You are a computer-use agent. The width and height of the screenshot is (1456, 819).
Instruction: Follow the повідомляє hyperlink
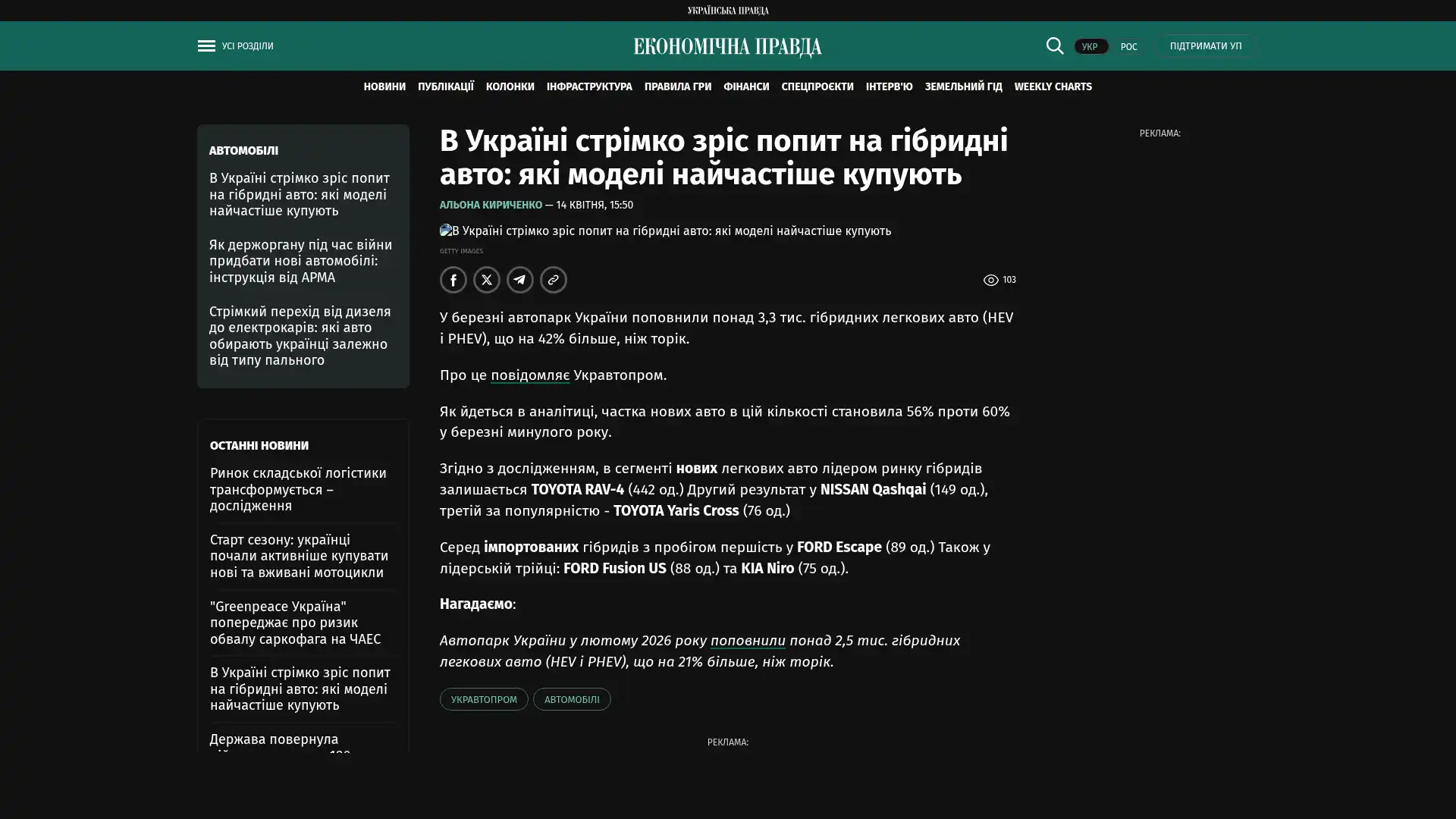pyautogui.click(x=529, y=375)
